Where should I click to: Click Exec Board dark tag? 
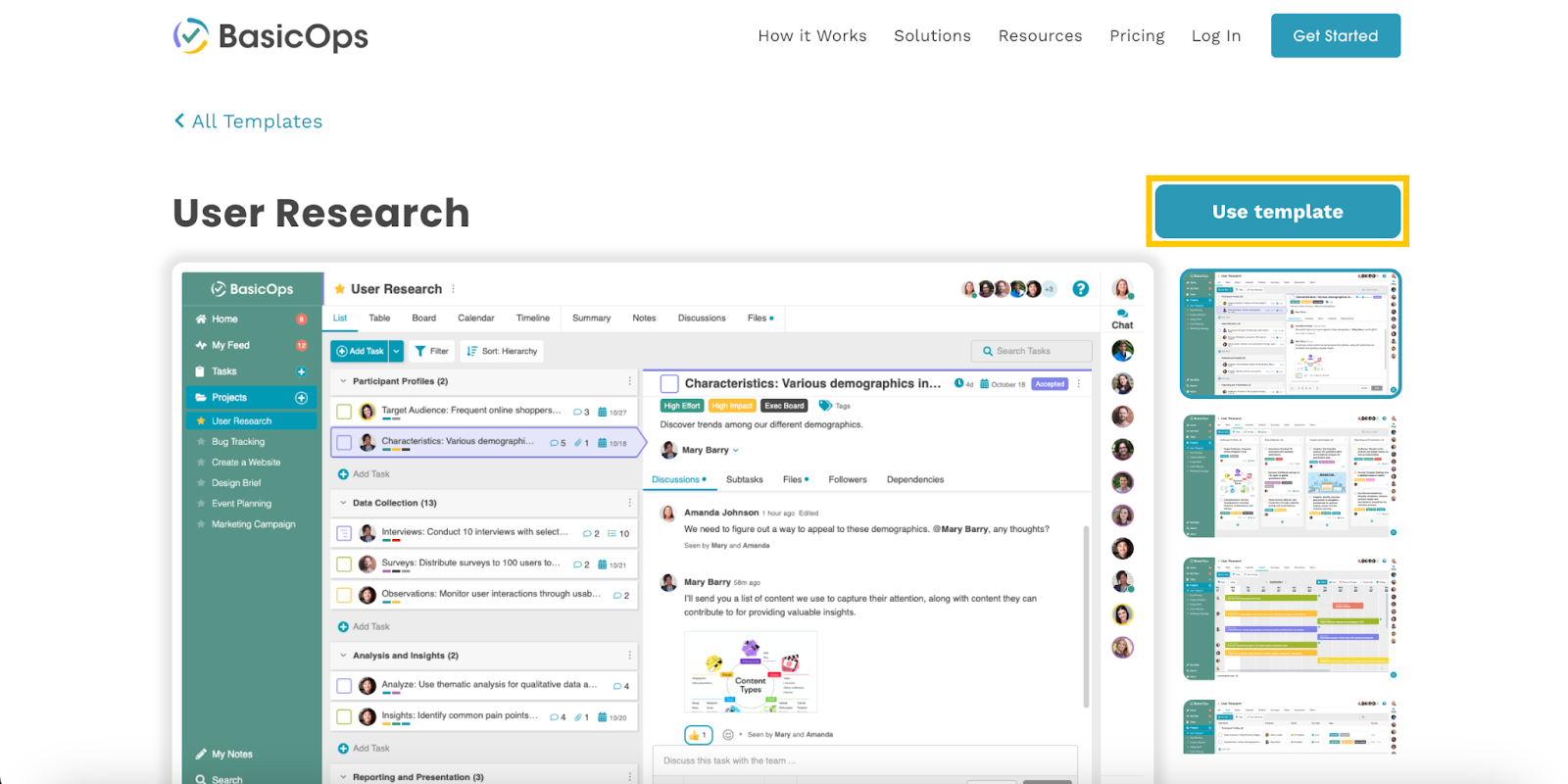(x=784, y=406)
